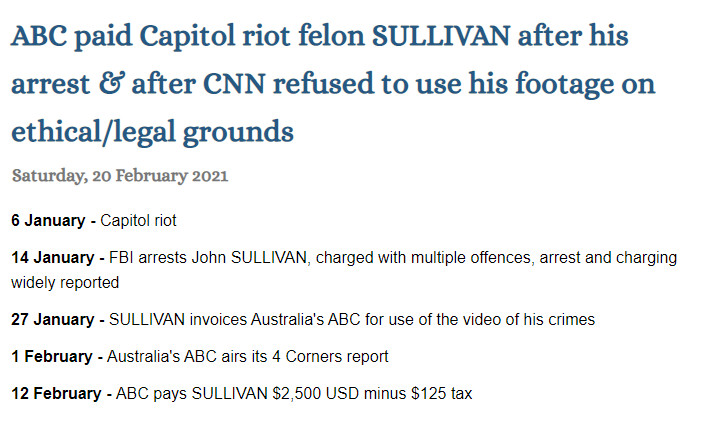Click 'charged with multiple offences' phrase
Screen dimensions: 701x431
[x=423, y=258]
